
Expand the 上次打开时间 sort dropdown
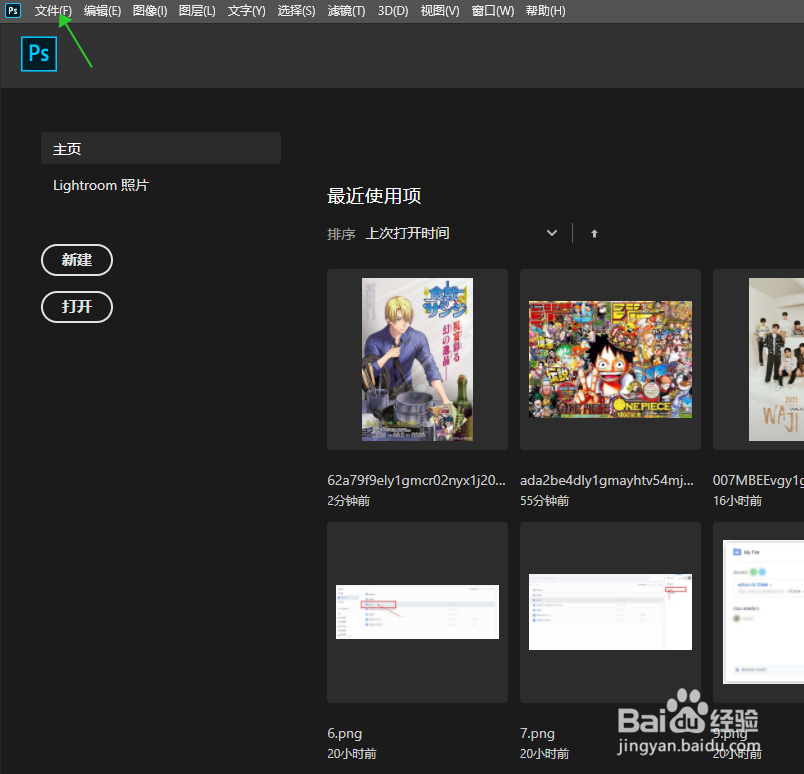click(x=461, y=233)
